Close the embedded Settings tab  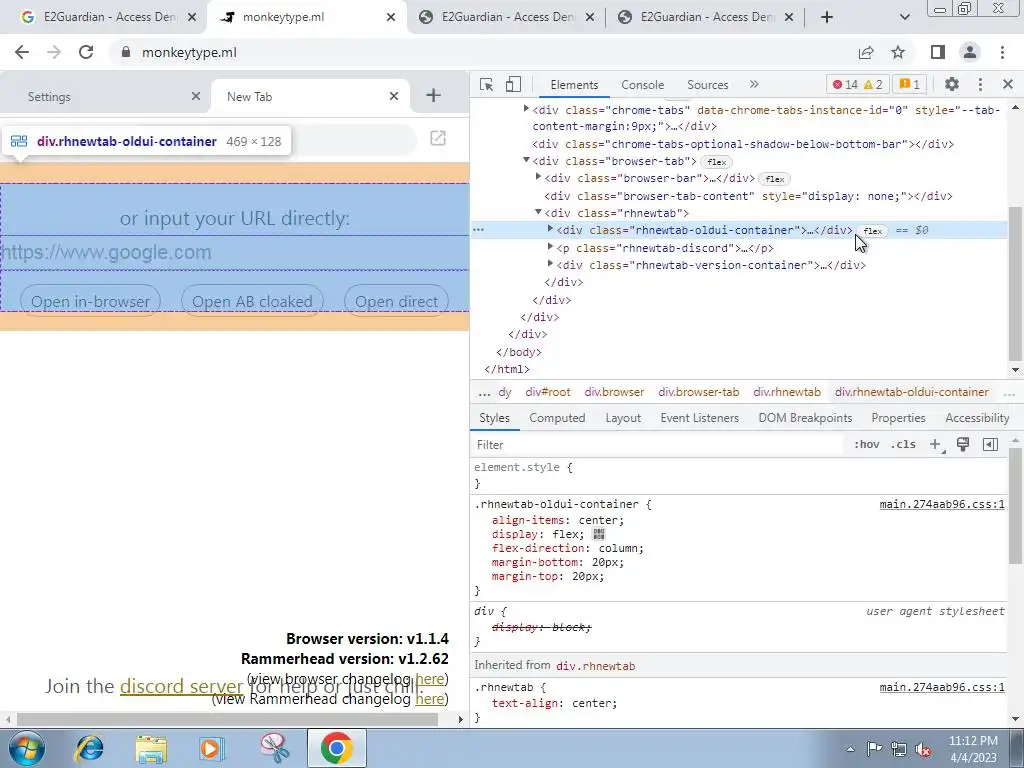tap(195, 96)
